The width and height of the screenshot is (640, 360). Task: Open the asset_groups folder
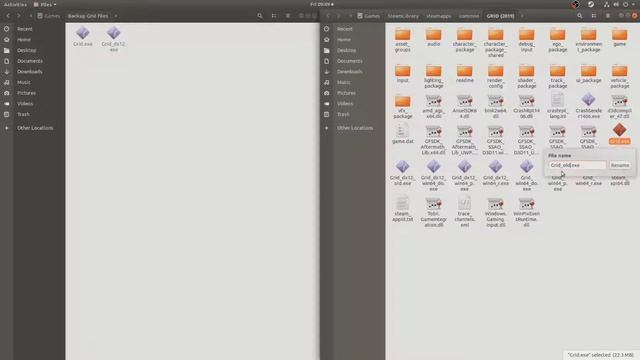pyautogui.click(x=402, y=40)
